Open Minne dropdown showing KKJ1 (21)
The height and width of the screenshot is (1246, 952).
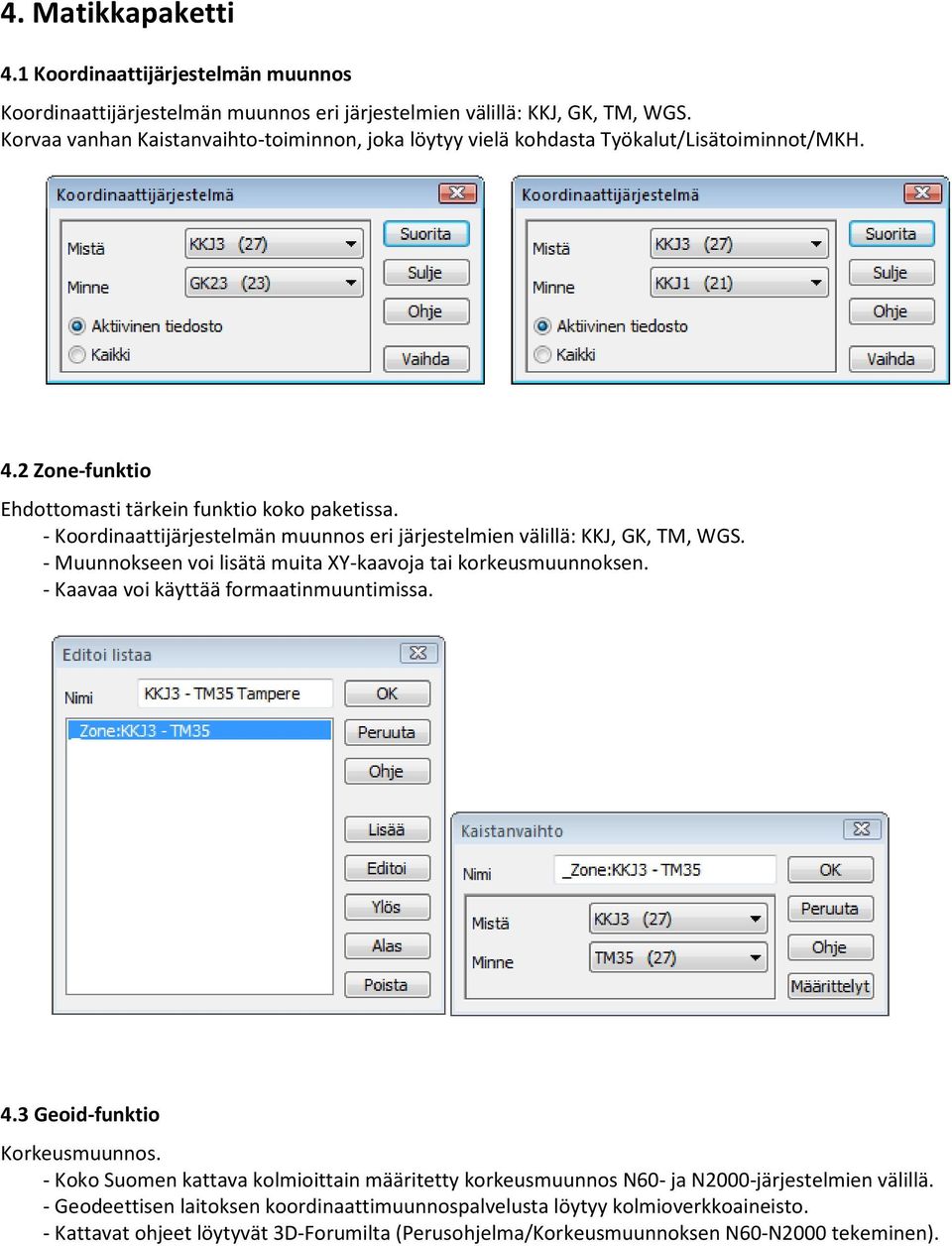pyautogui.click(x=739, y=283)
